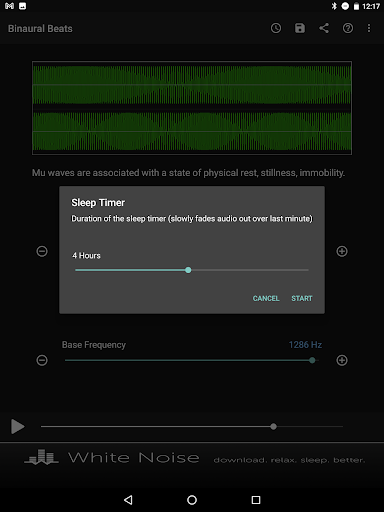Click the volume slider knob beside play
This screenshot has height=512, width=384.
pos(274,426)
